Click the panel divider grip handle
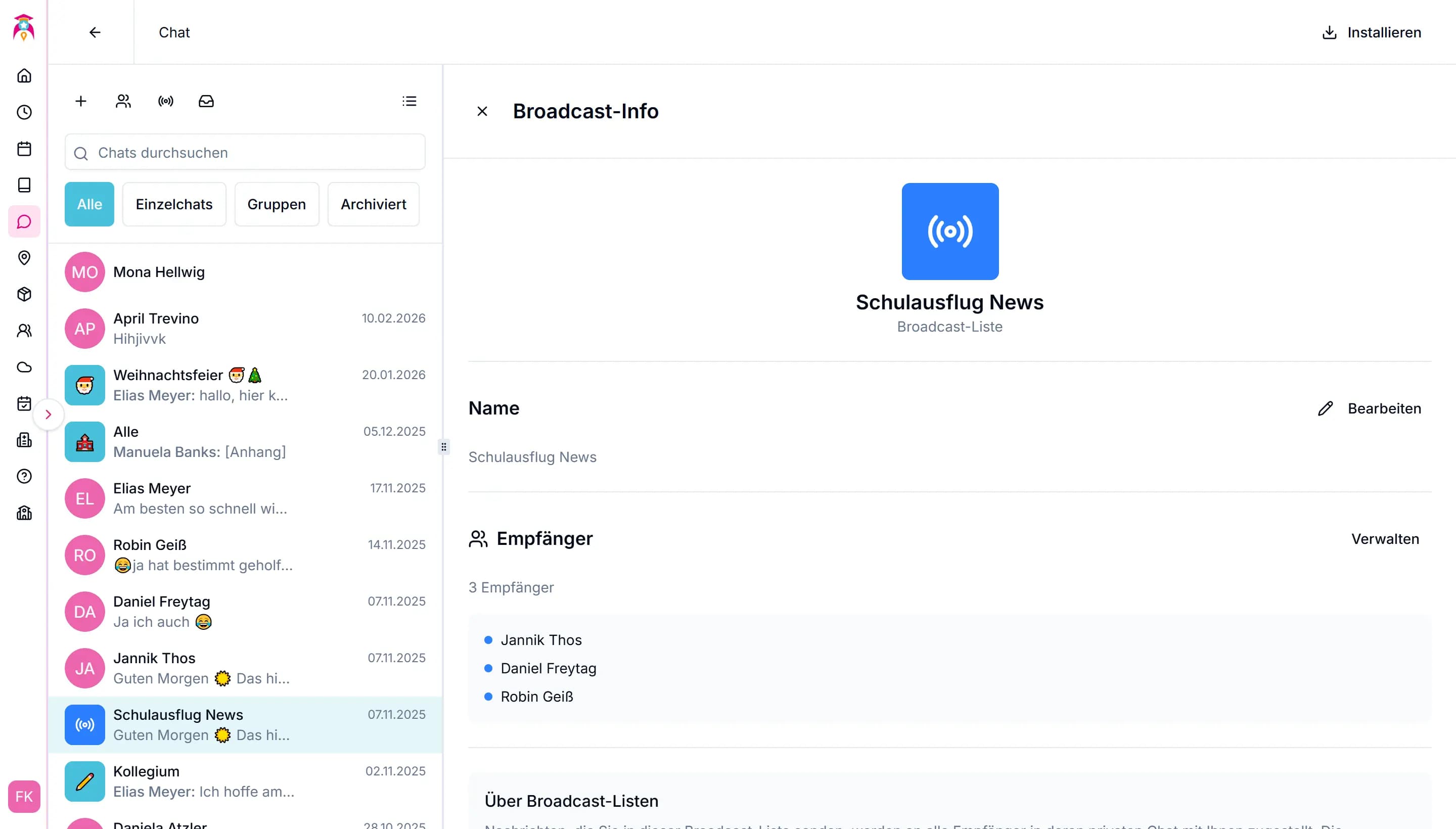 click(443, 447)
